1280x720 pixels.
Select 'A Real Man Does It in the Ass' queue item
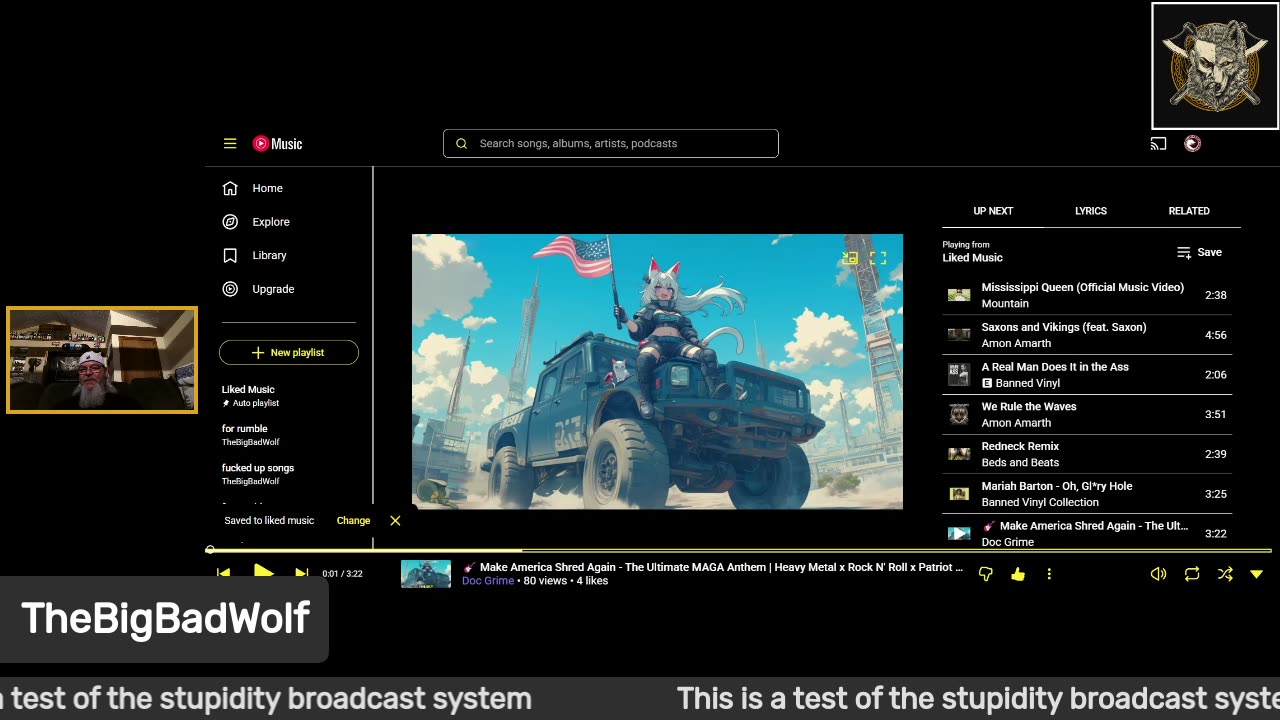point(1087,375)
